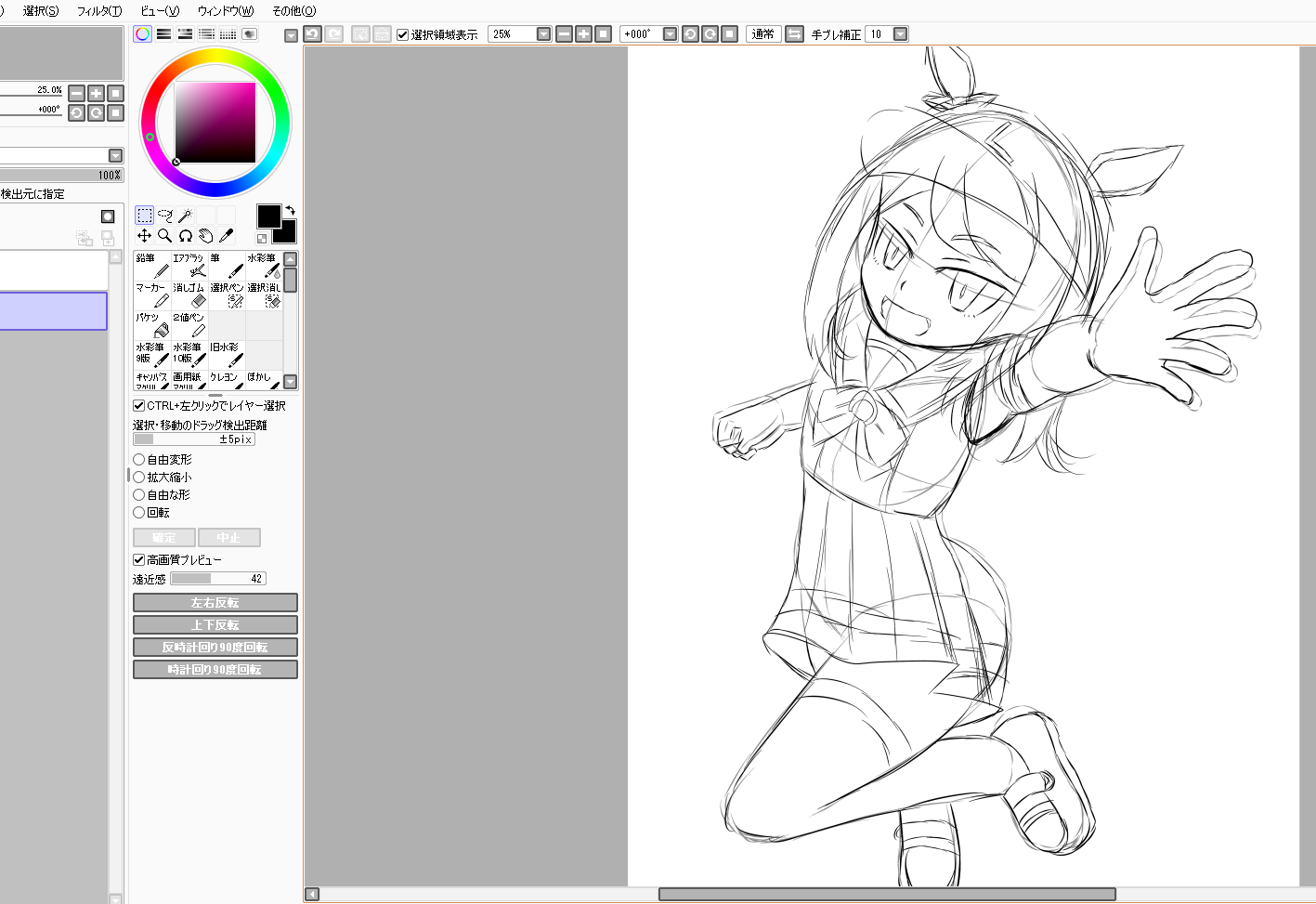The width and height of the screenshot is (1316, 904).
Task: Select the rectangular selection tool
Action: tap(144, 216)
